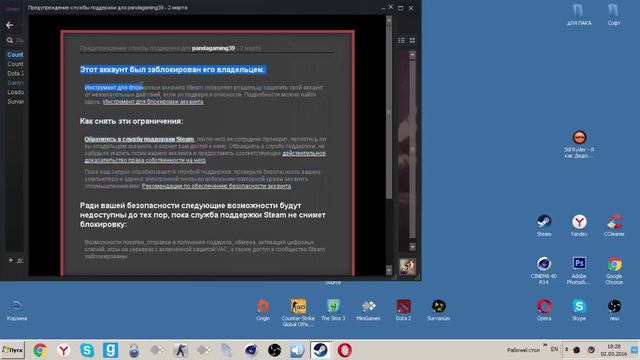Click the support dialog scrollbar down arrow
Viewport: 640px width, 360px height.
coord(389,270)
